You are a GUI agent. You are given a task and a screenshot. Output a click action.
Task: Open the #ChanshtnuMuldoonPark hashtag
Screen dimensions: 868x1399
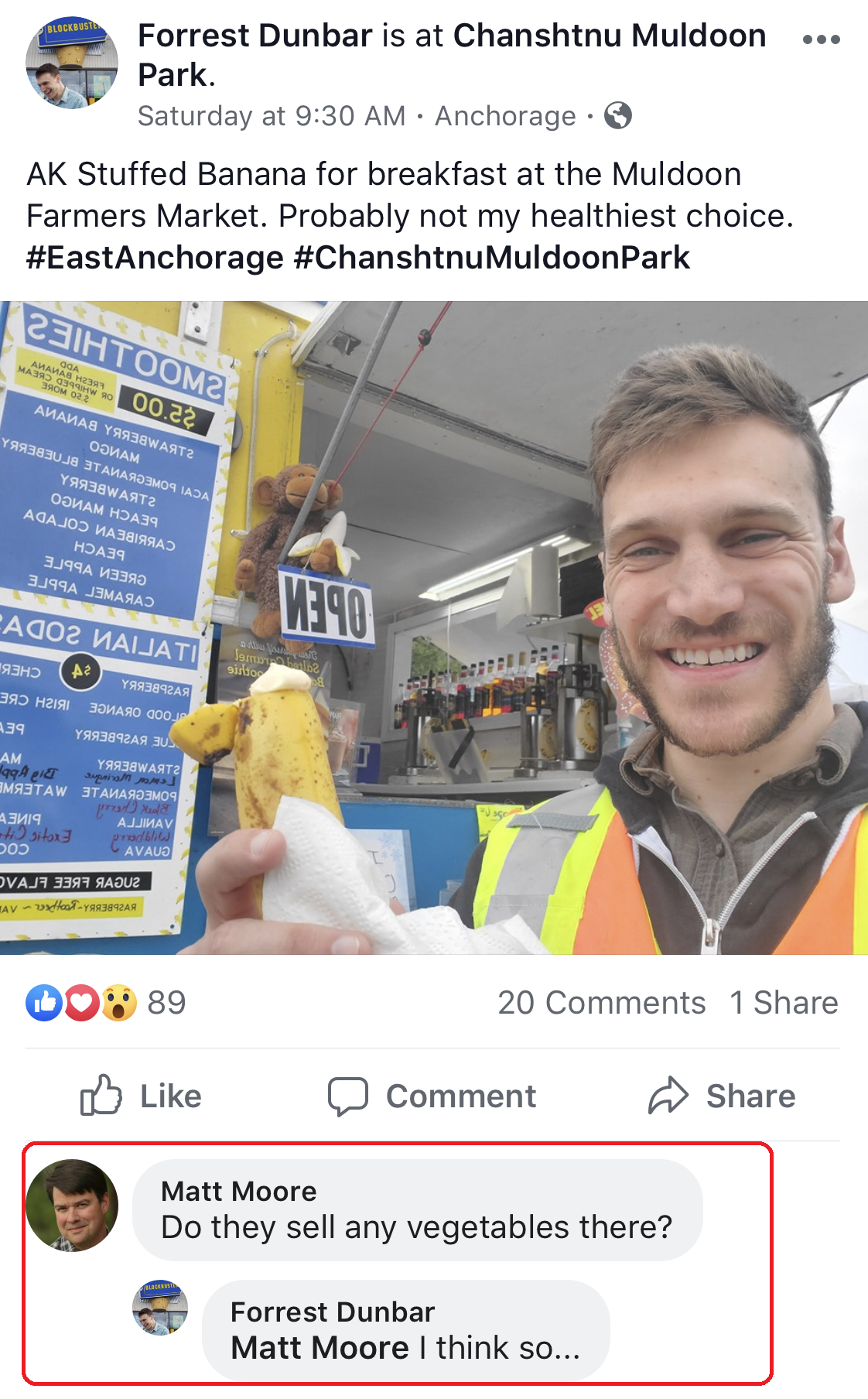492,258
